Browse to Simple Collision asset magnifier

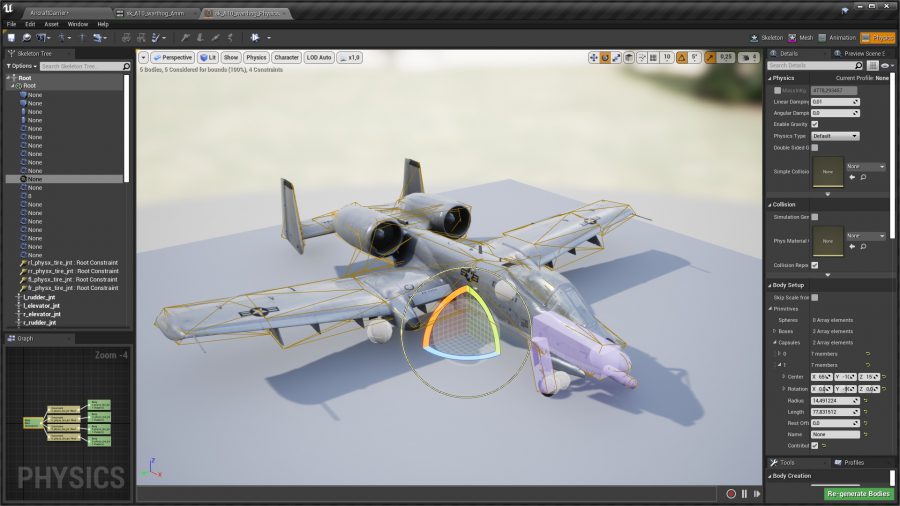(x=863, y=177)
